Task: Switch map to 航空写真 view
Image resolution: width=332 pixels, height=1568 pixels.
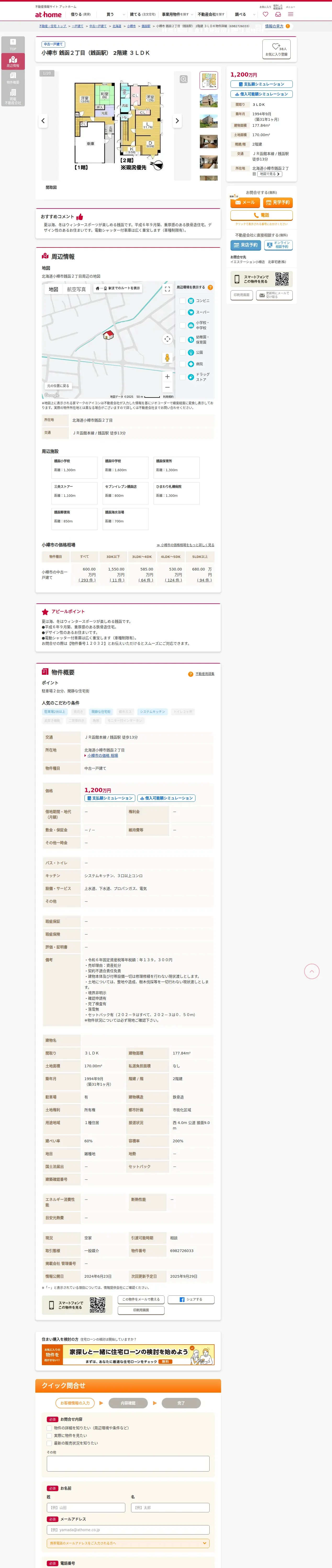Action: tap(76, 289)
